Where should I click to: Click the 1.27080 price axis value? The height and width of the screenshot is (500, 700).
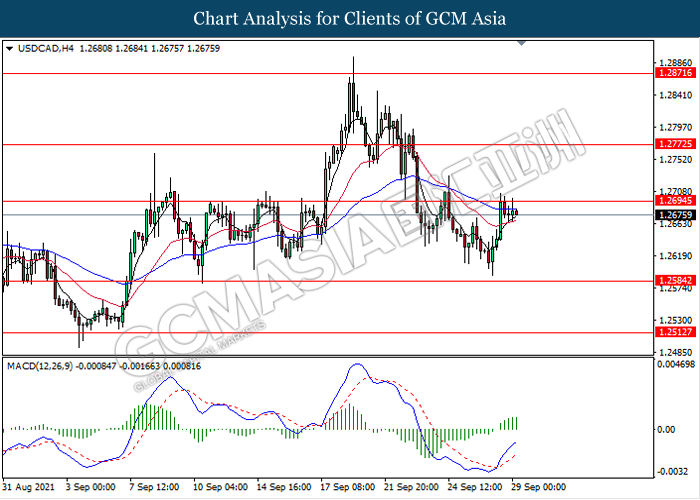[675, 192]
